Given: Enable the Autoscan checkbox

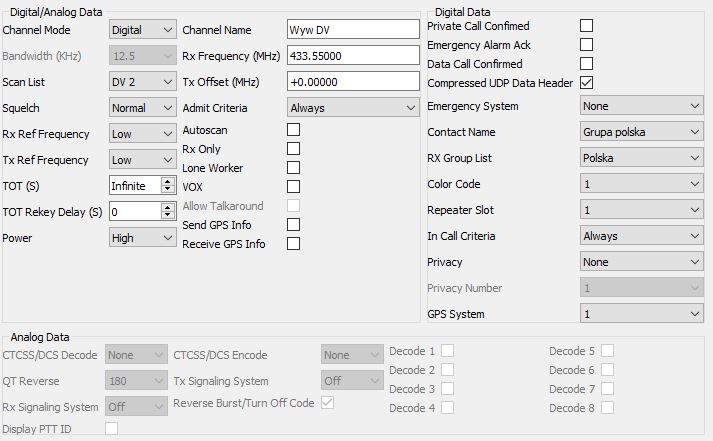Looking at the screenshot, I should [293, 130].
